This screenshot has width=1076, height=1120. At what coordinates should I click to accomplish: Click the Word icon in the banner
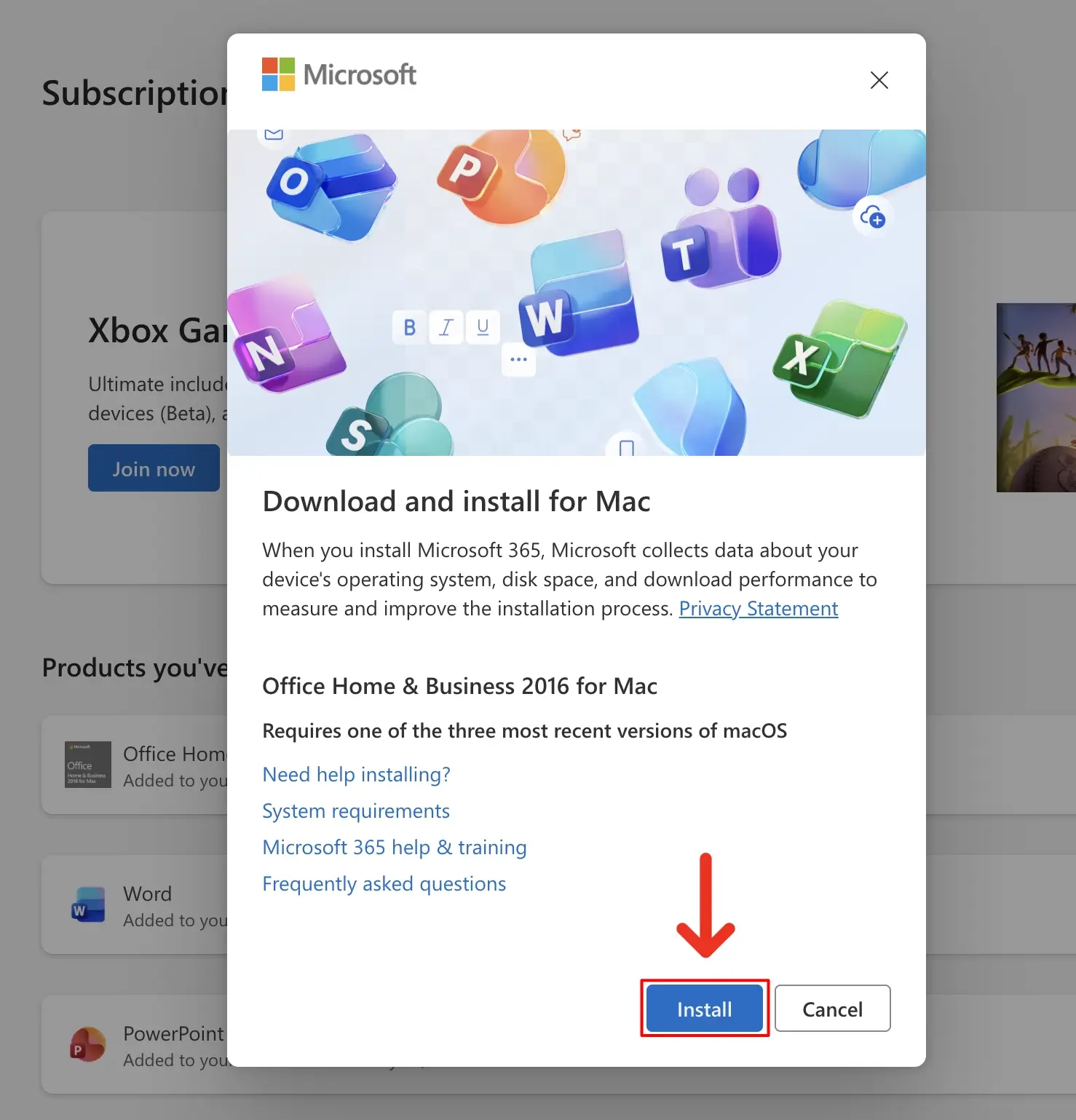(579, 297)
